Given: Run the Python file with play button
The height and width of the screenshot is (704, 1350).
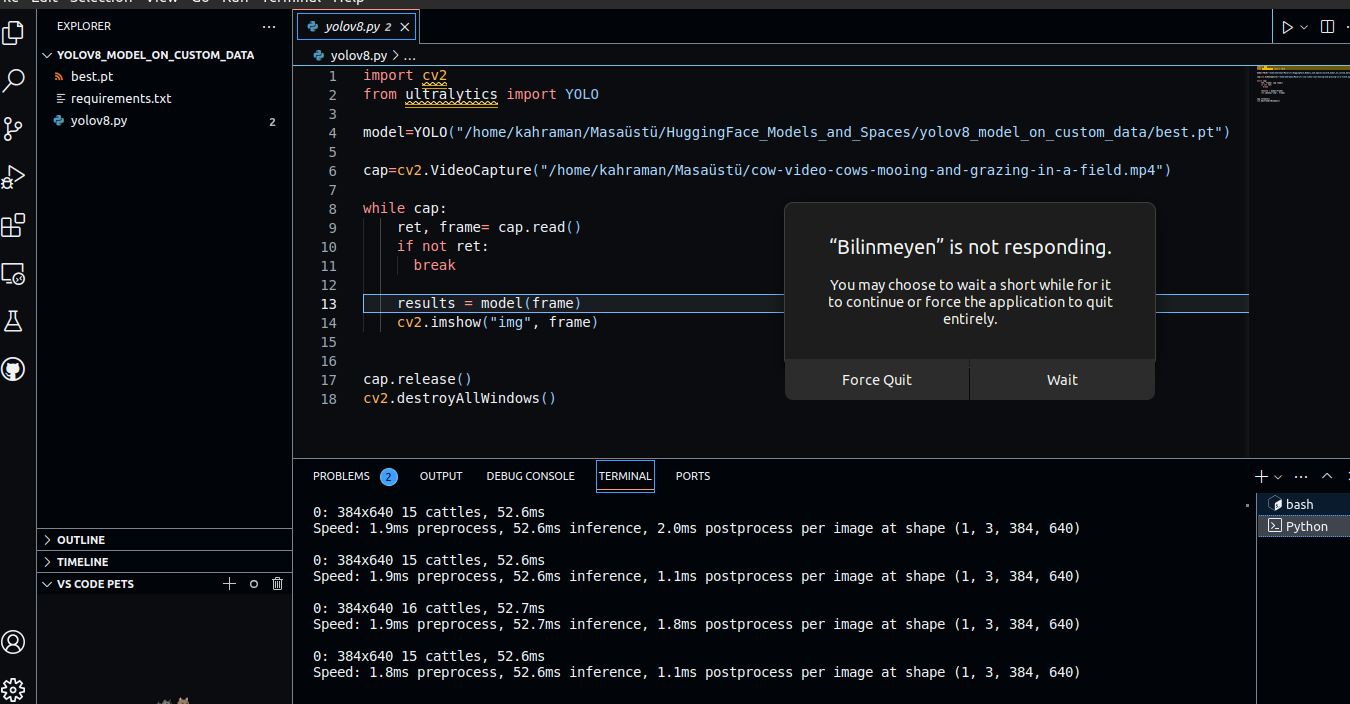Looking at the screenshot, I should (1287, 27).
